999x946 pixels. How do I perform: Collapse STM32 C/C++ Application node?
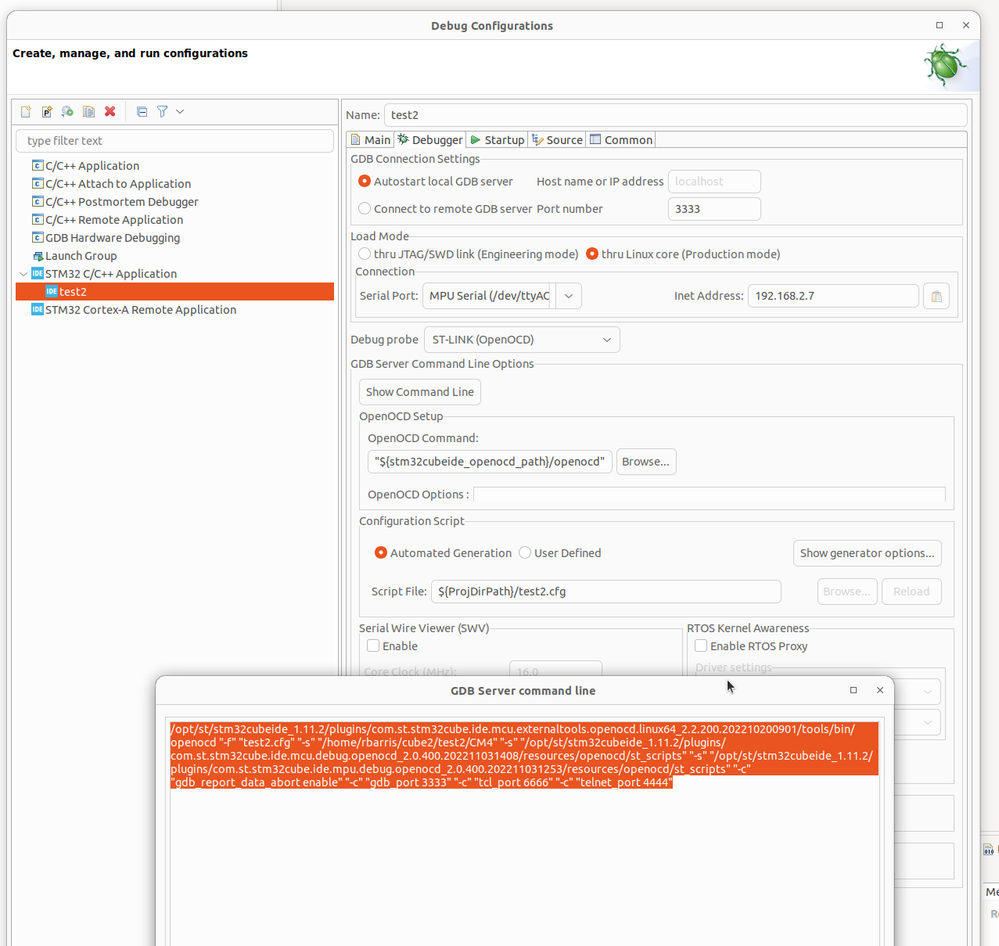(x=24, y=274)
